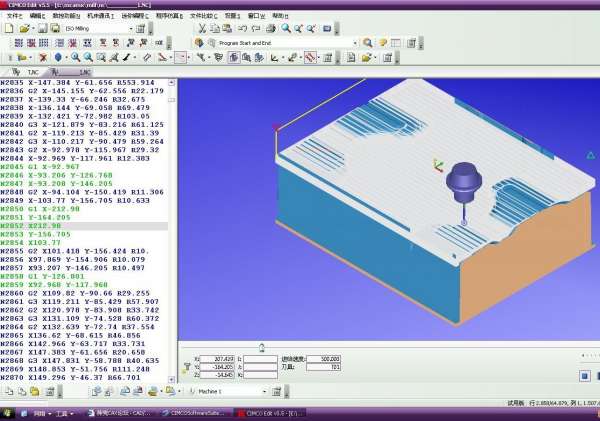Switch to the CAX forum browser taskbar button
This screenshot has height=421, width=600.
(x=119, y=413)
